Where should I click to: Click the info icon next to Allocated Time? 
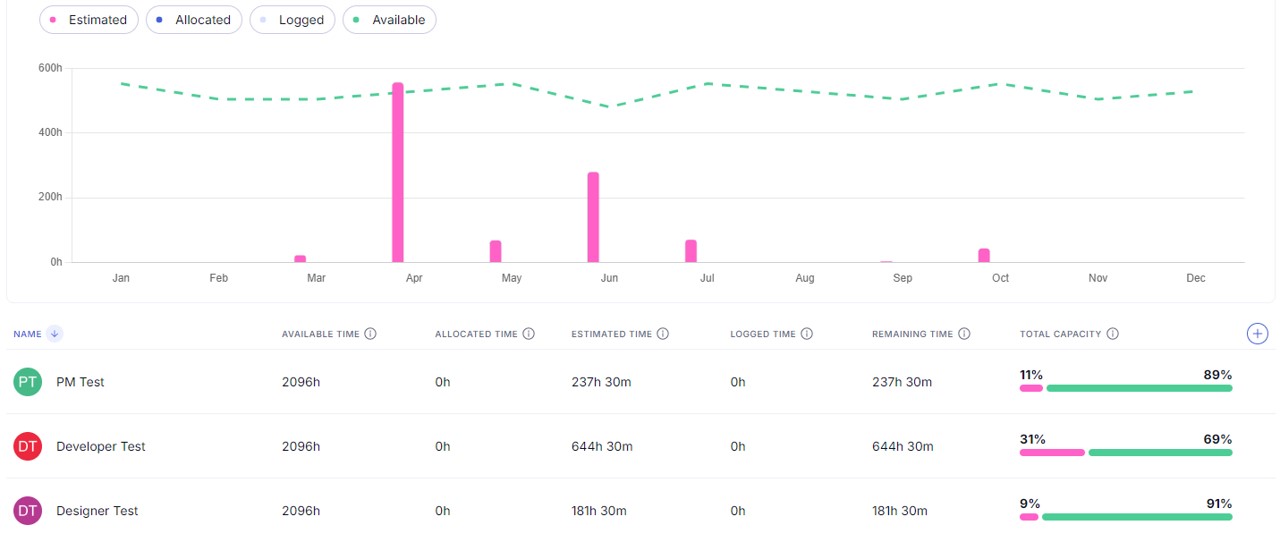(529, 334)
